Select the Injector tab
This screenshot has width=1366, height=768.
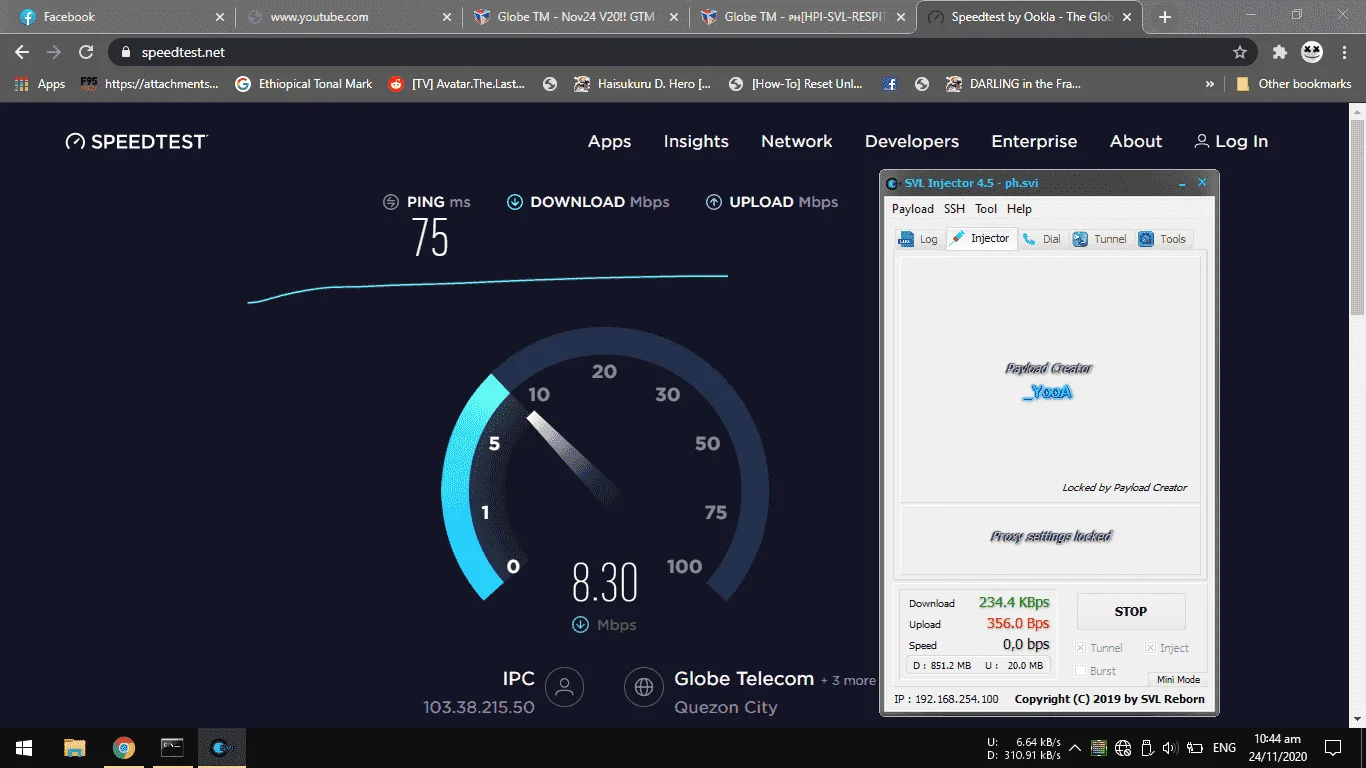click(x=981, y=238)
